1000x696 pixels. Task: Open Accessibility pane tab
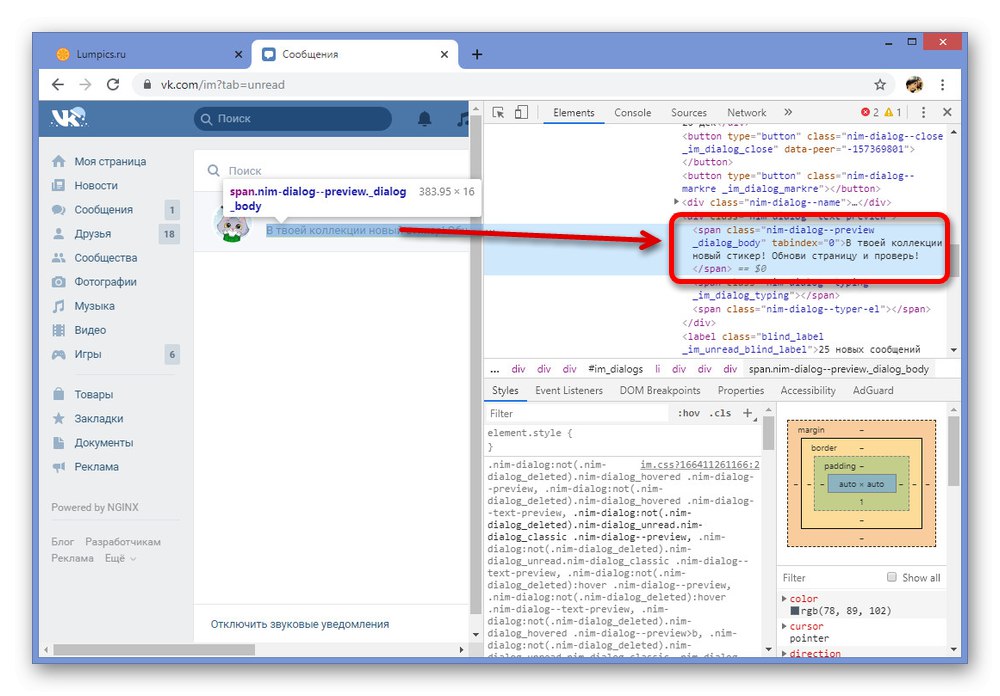(x=807, y=390)
